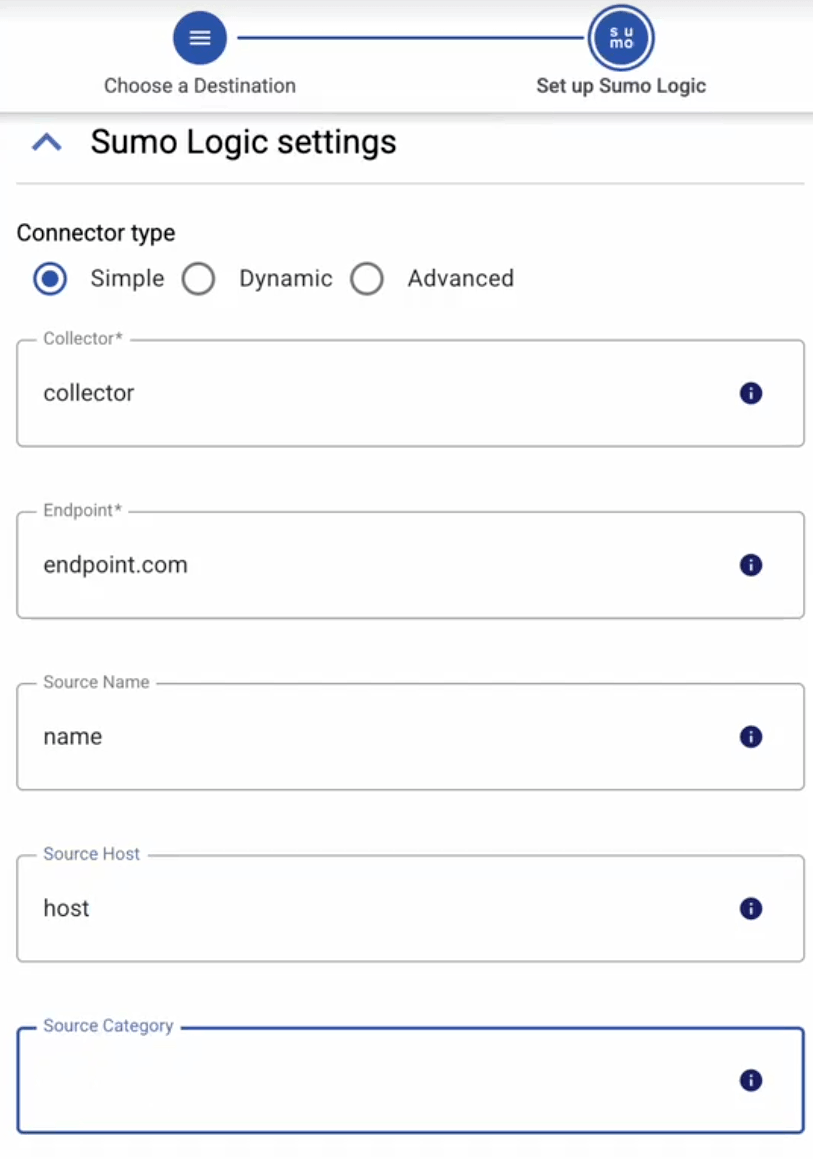The width and height of the screenshot is (813, 1159).
Task: Click inside the empty Source Category field
Action: pyautogui.click(x=380, y=1080)
